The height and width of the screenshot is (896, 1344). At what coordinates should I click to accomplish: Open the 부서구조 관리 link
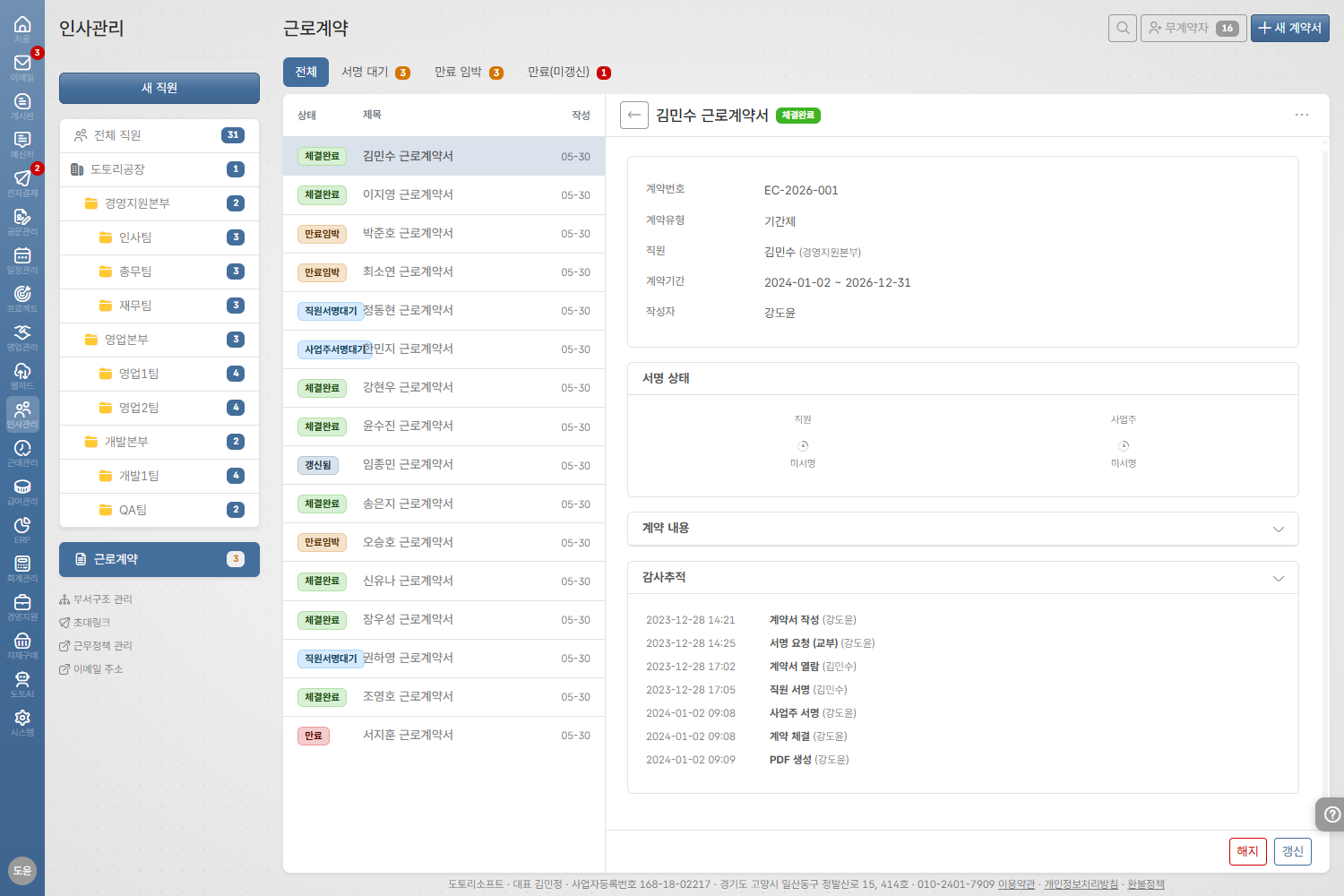(x=96, y=599)
